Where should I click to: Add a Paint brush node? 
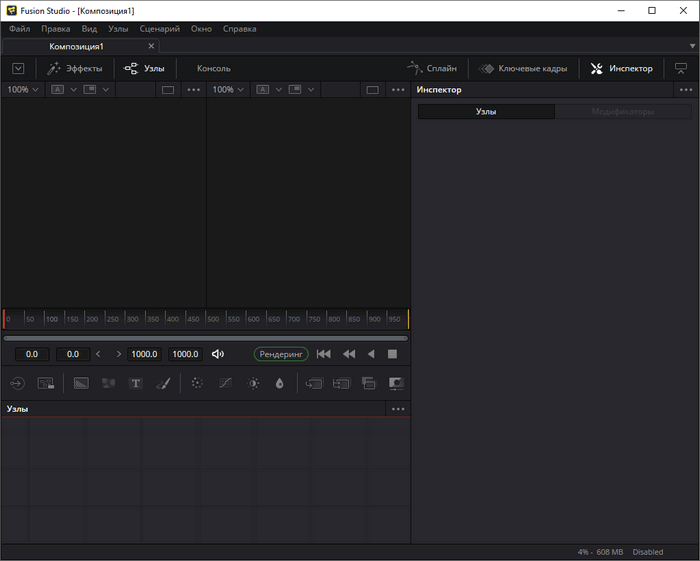tap(163, 383)
